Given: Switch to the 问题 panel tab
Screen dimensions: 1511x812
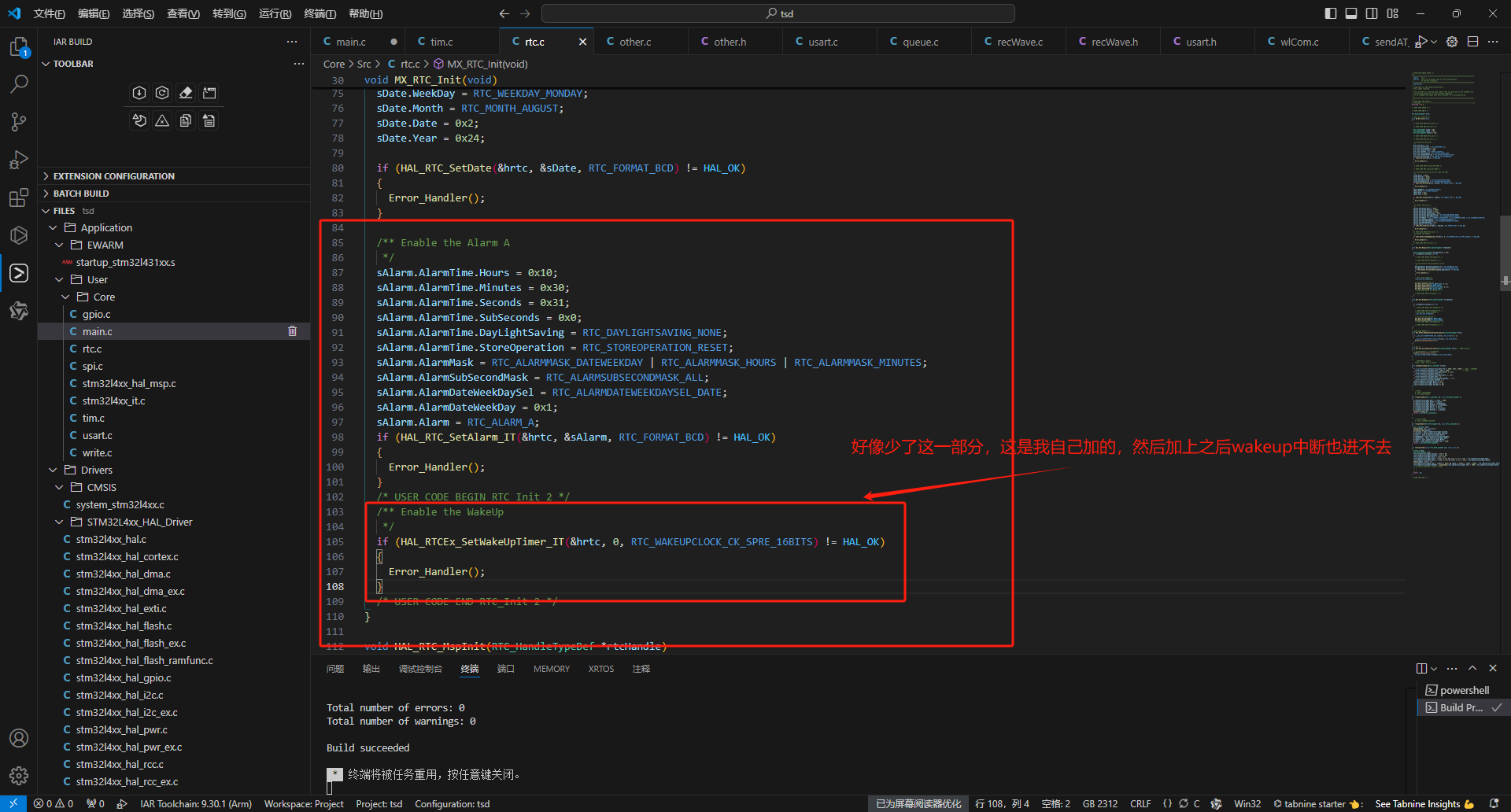Looking at the screenshot, I should pos(335,669).
